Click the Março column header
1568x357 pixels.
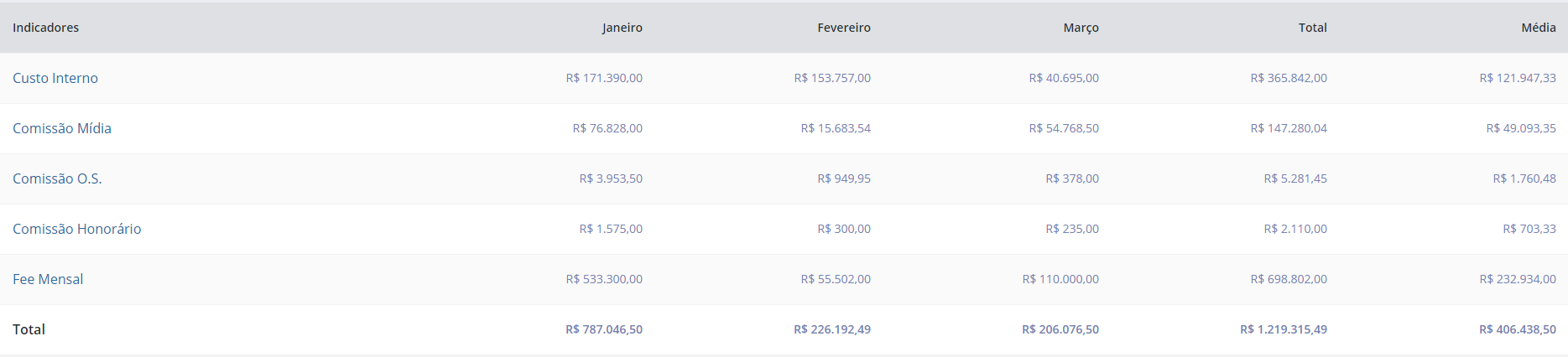click(x=1081, y=28)
